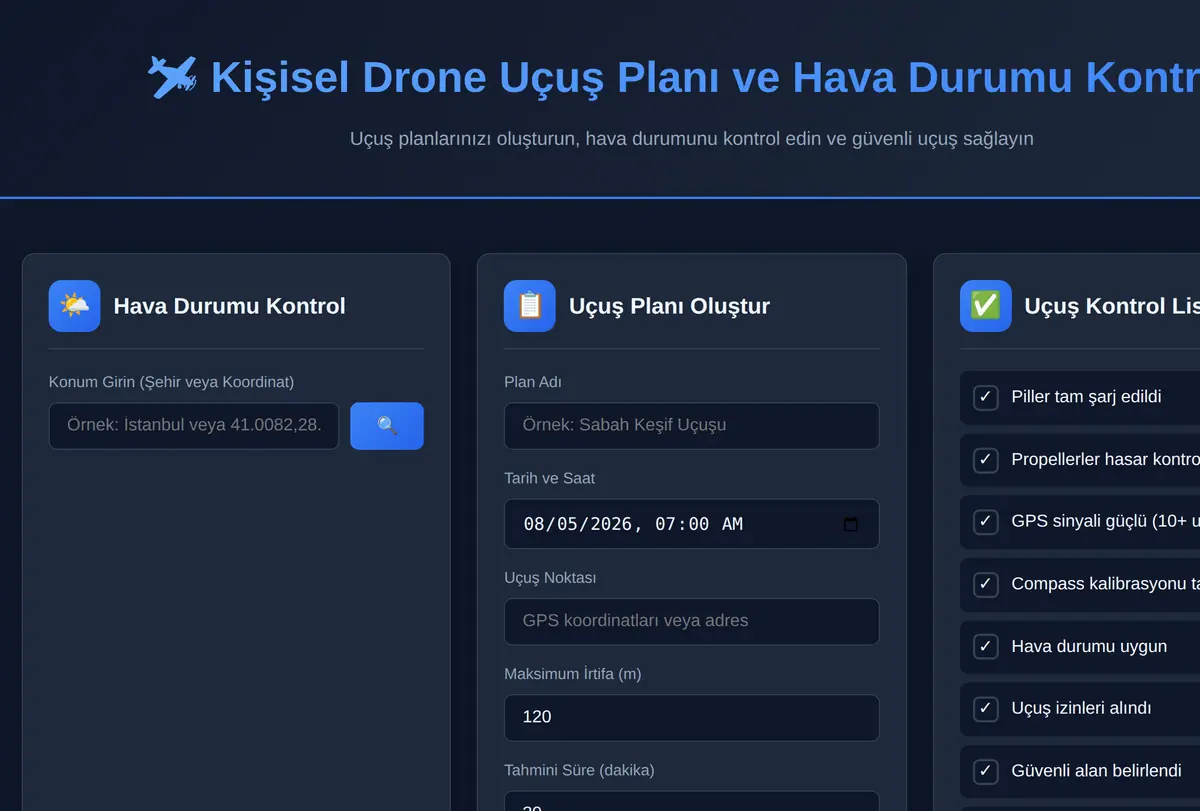1200x811 pixels.
Task: Click the 'Tahmini Süre (dakika)' label
Action: [x=580, y=770]
